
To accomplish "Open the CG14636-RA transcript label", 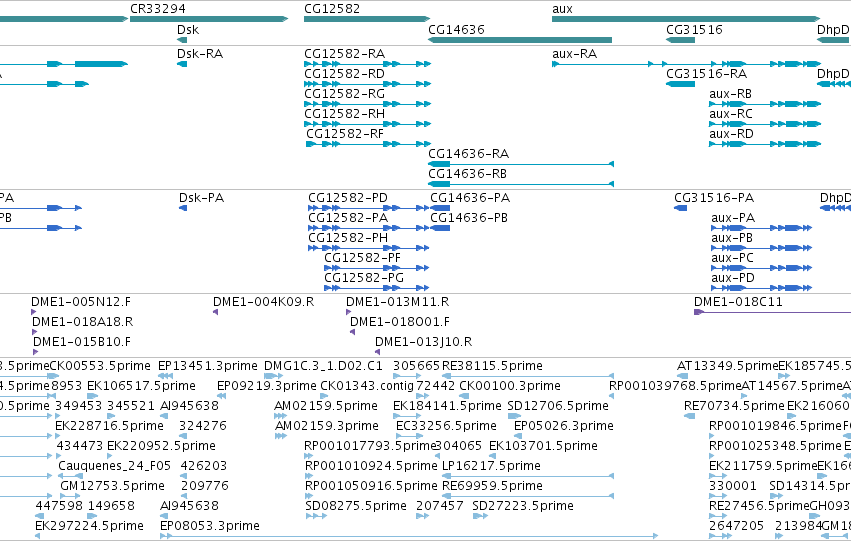I will (x=468, y=154).
